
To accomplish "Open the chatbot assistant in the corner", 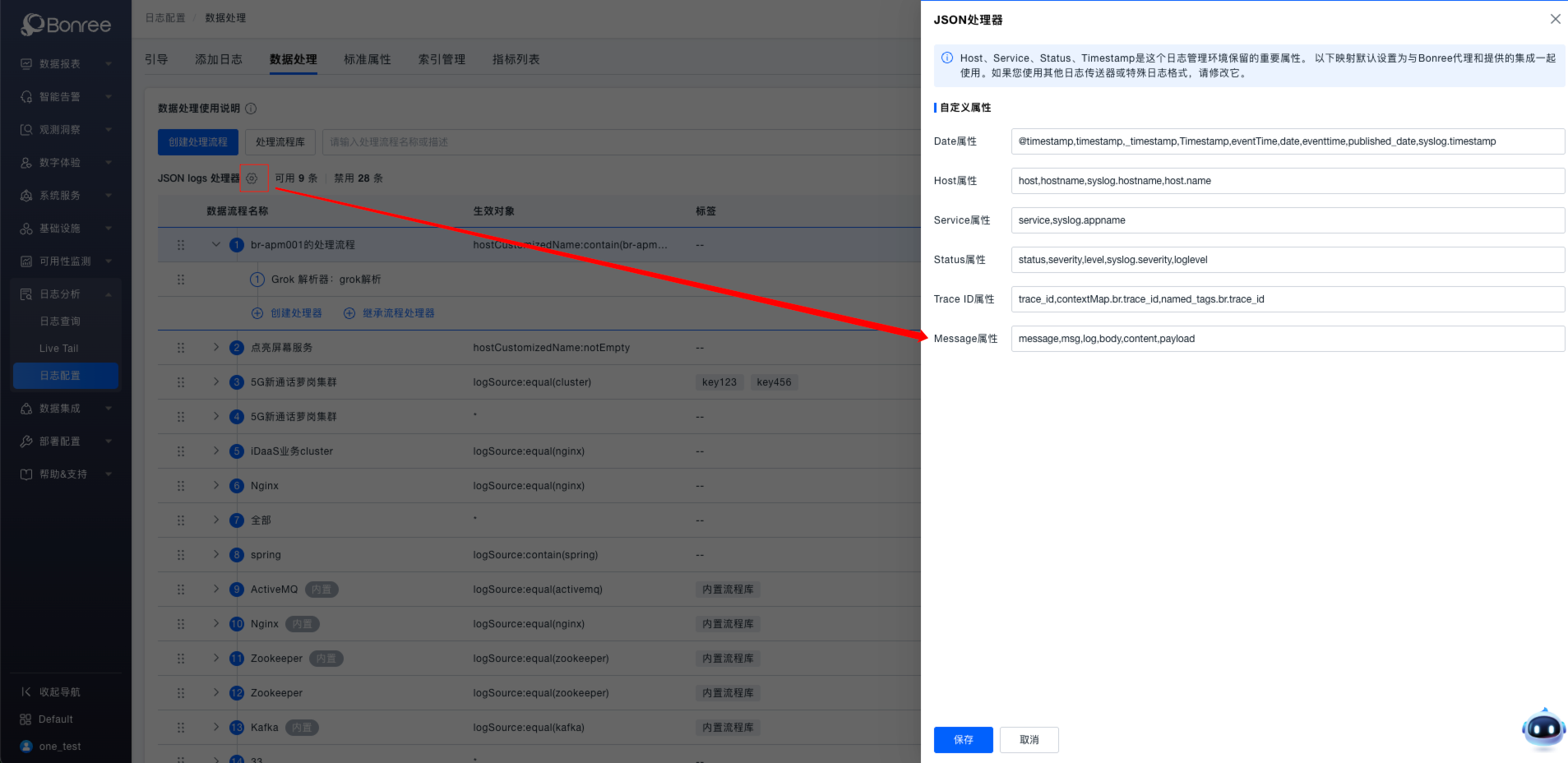I will pyautogui.click(x=1543, y=728).
